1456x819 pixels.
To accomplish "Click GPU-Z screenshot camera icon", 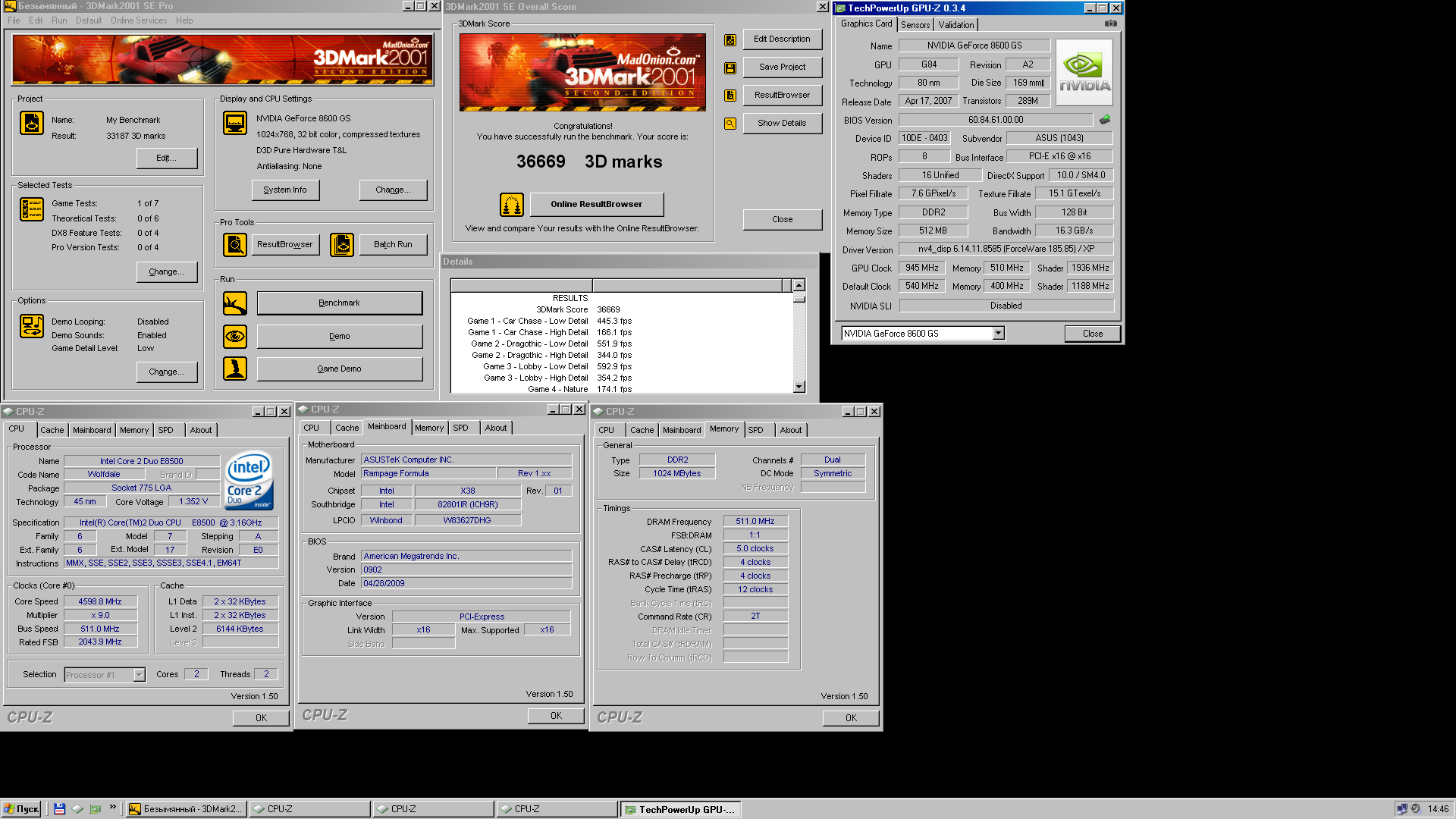I will point(1111,24).
